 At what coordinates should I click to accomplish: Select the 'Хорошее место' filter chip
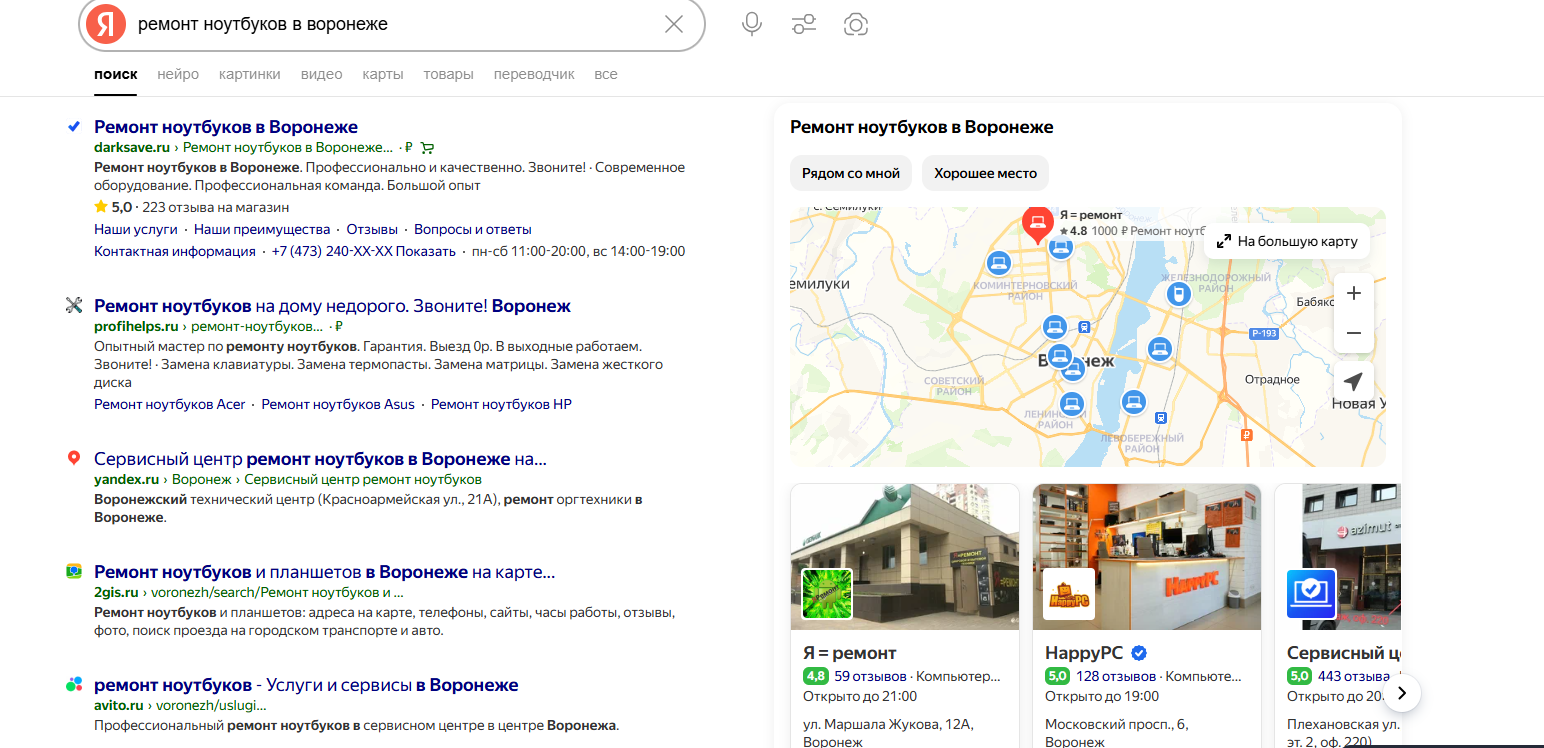click(x=985, y=173)
